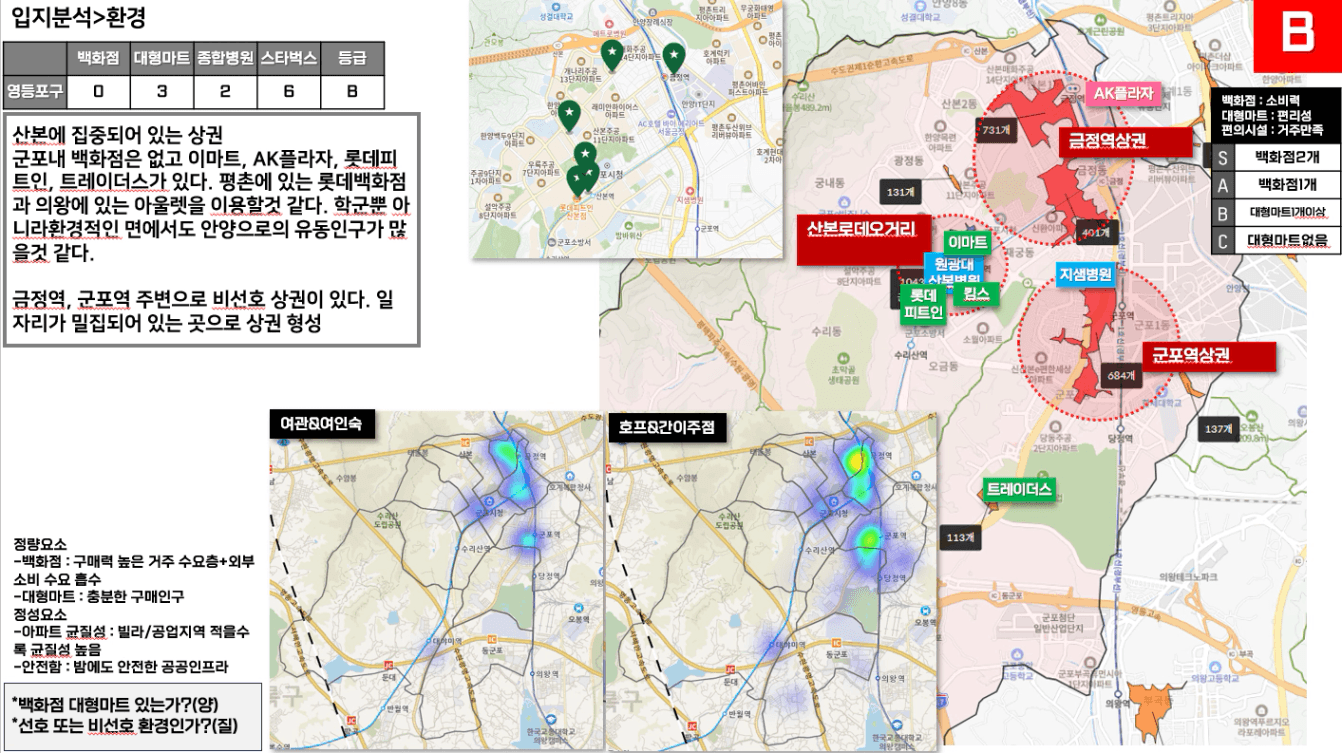Click the 백화점 value 0 cell
The height and width of the screenshot is (753, 1342).
pos(98,92)
